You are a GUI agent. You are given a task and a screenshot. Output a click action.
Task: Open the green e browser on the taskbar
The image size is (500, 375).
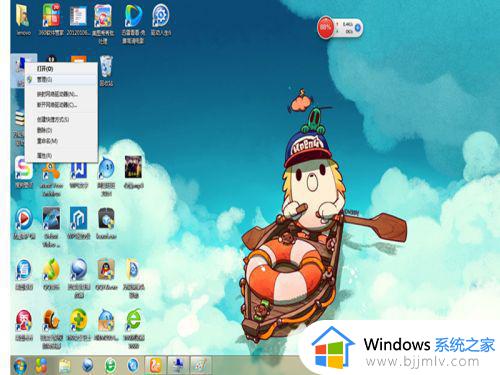tap(111, 366)
